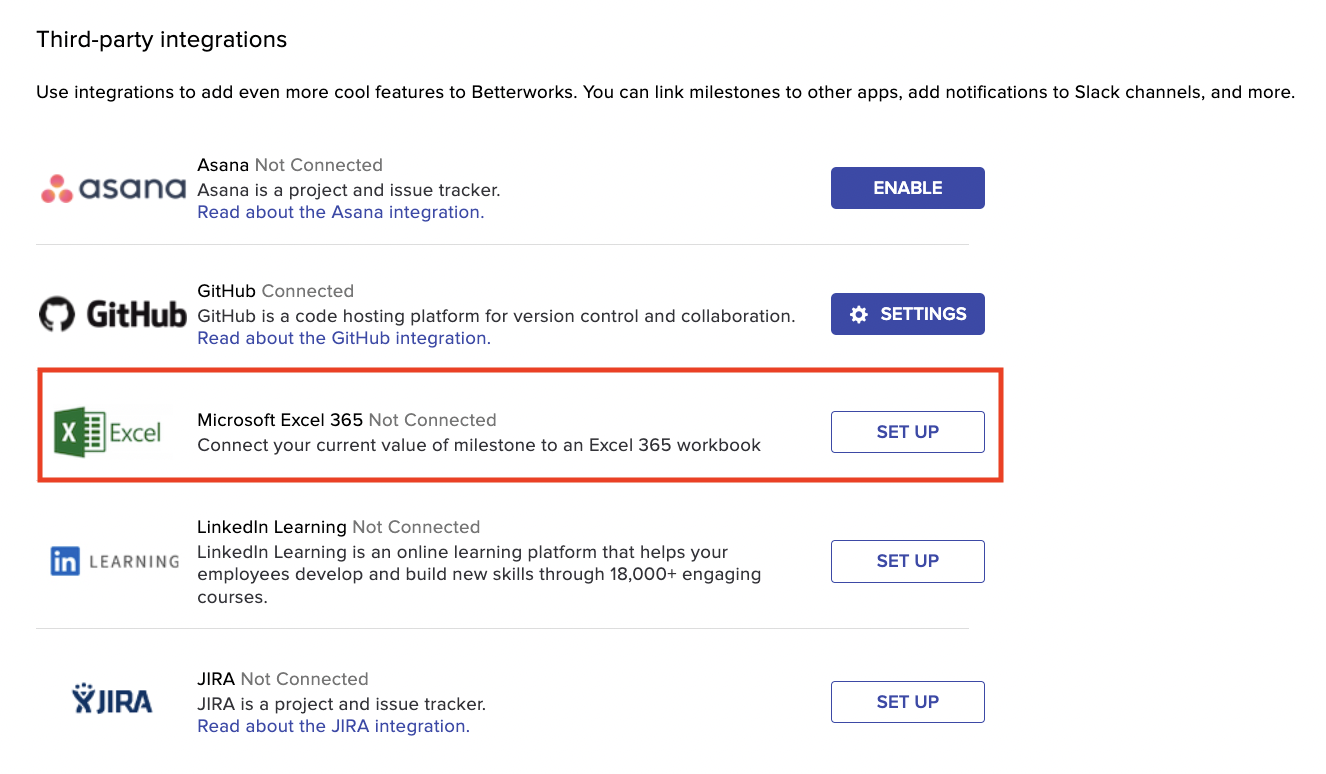The image size is (1326, 774).
Task: Open the Asana integration documentation link
Action: 338,212
